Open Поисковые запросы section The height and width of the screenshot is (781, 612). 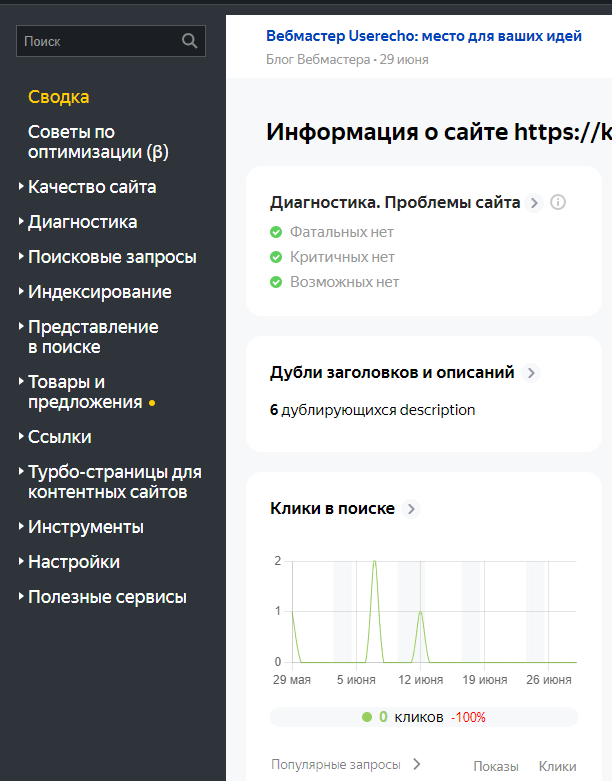113,257
